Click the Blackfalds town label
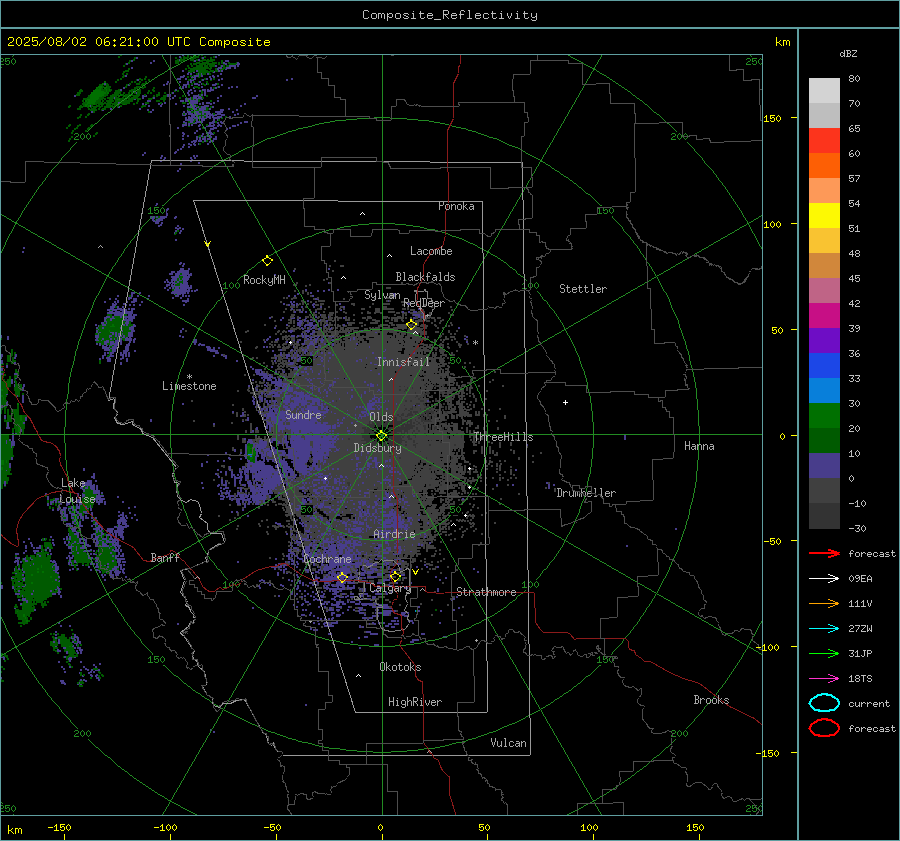The height and width of the screenshot is (841, 900). 425,277
